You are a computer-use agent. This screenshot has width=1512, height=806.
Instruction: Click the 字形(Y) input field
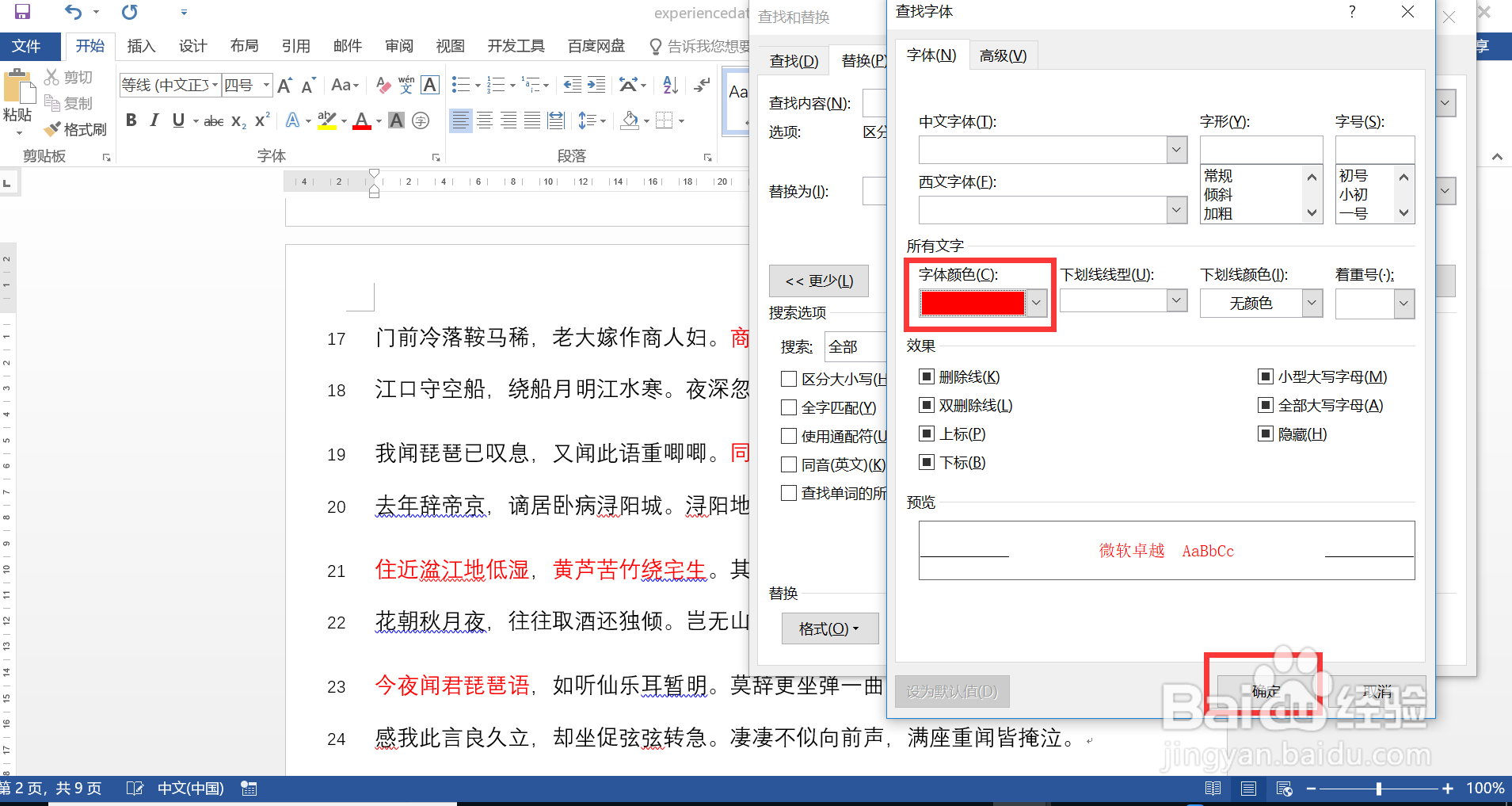[1261, 150]
